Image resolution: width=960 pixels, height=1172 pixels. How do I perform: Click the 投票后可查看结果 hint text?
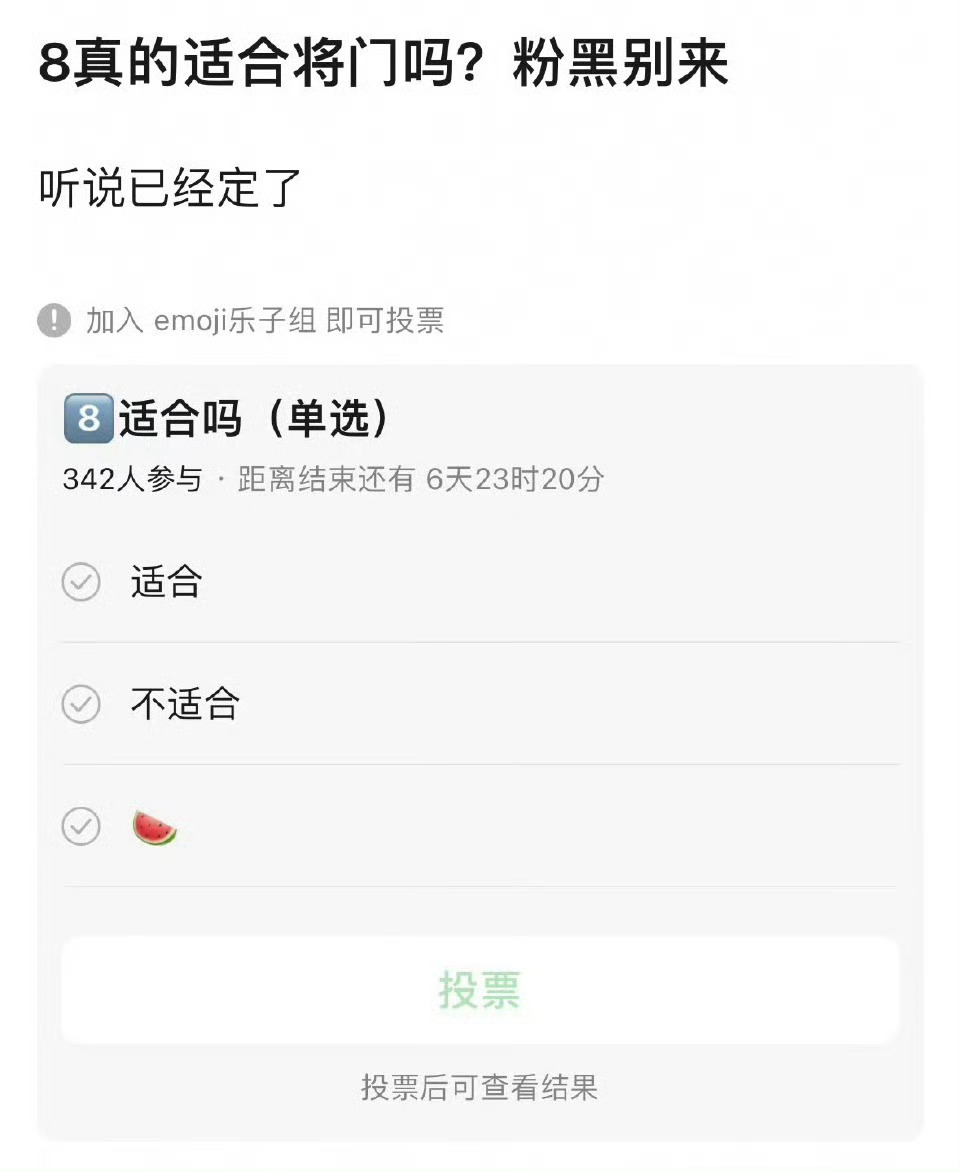(479, 1088)
